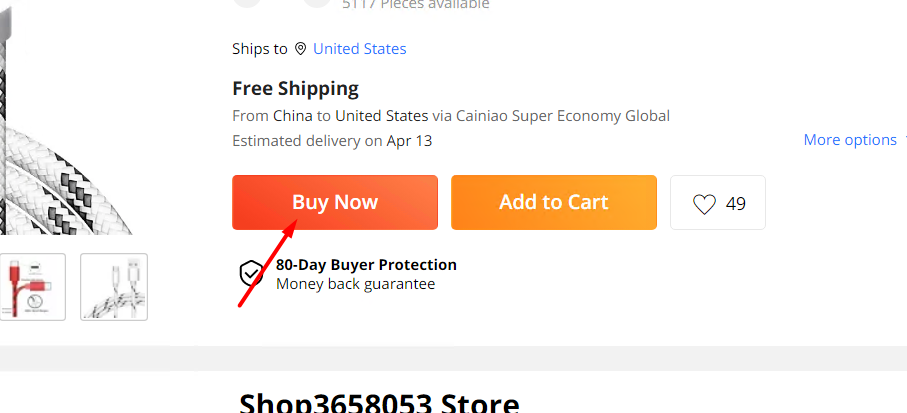The image size is (907, 413).
Task: Increase the quantity with the plus button
Action: pyautogui.click(x=317, y=2)
